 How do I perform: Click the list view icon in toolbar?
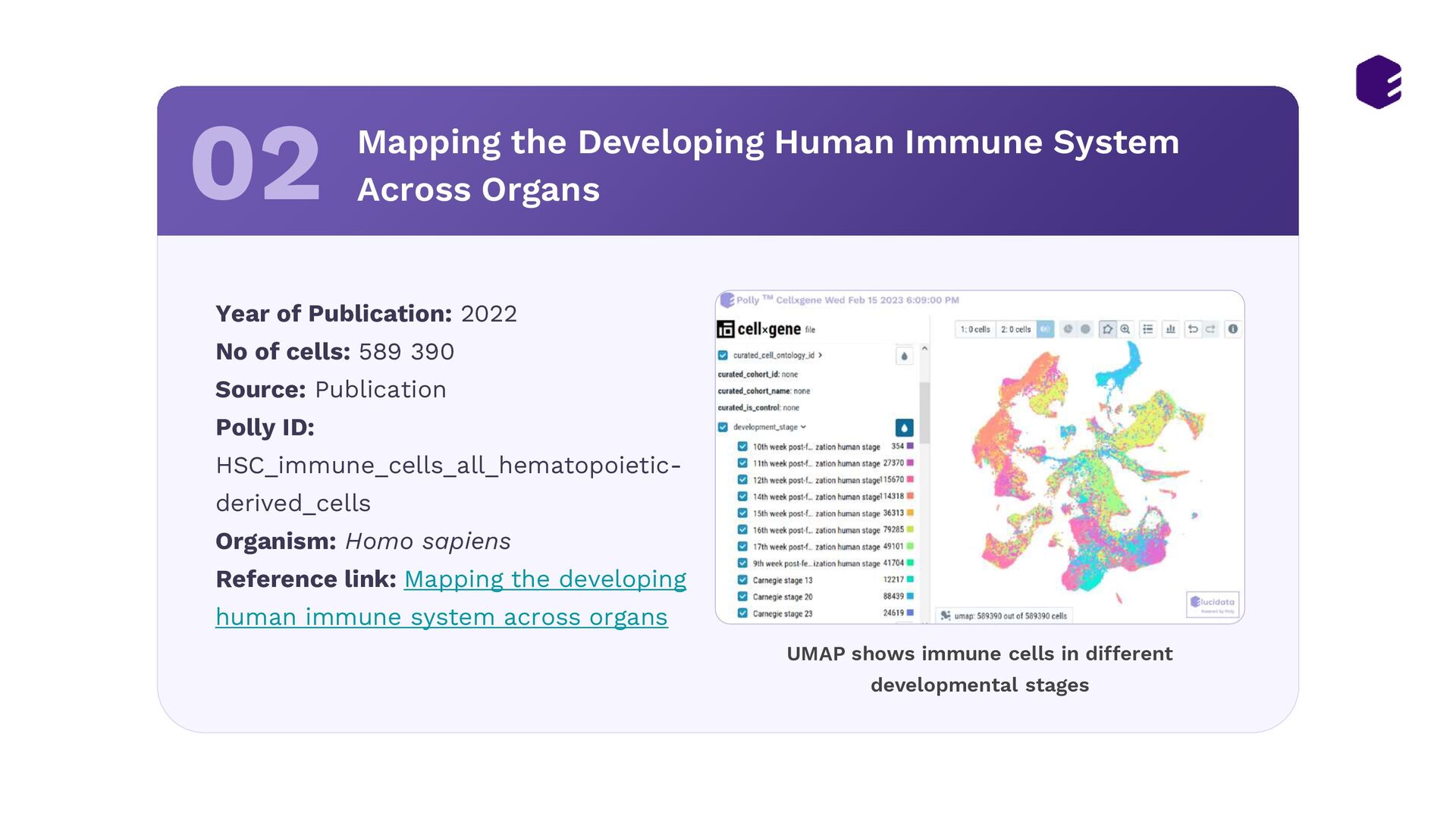(x=1148, y=329)
